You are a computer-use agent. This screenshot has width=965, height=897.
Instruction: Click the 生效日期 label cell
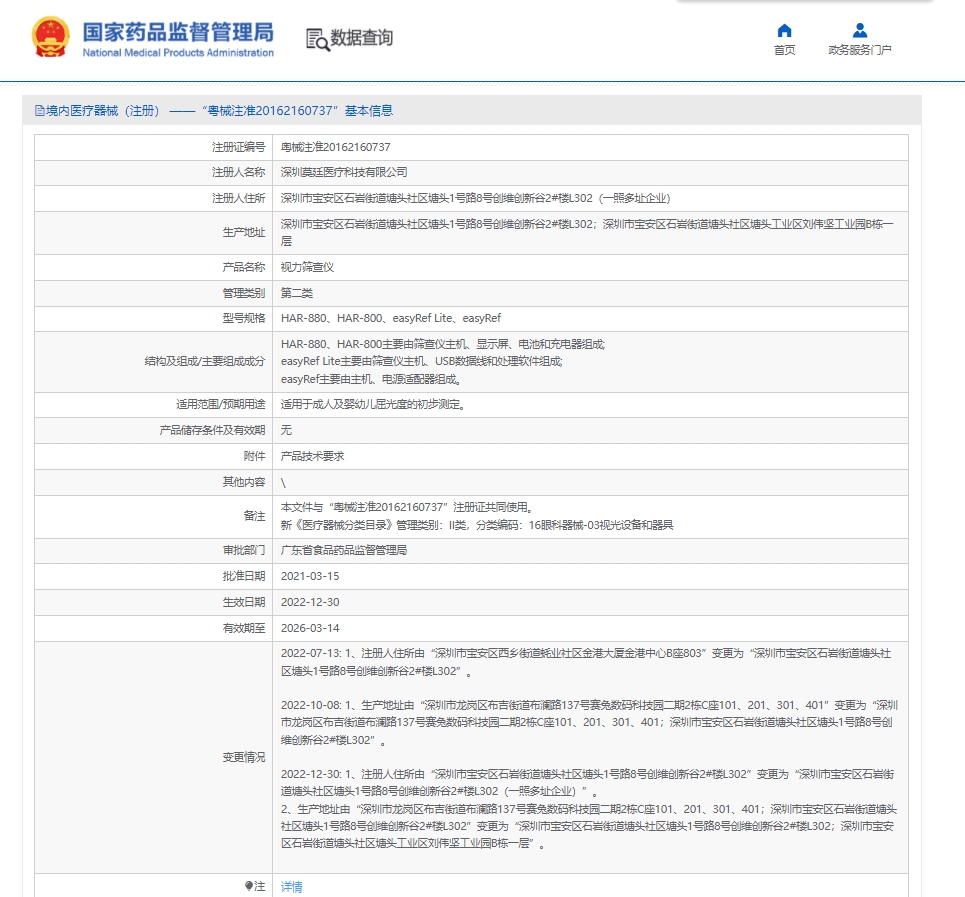click(154, 603)
